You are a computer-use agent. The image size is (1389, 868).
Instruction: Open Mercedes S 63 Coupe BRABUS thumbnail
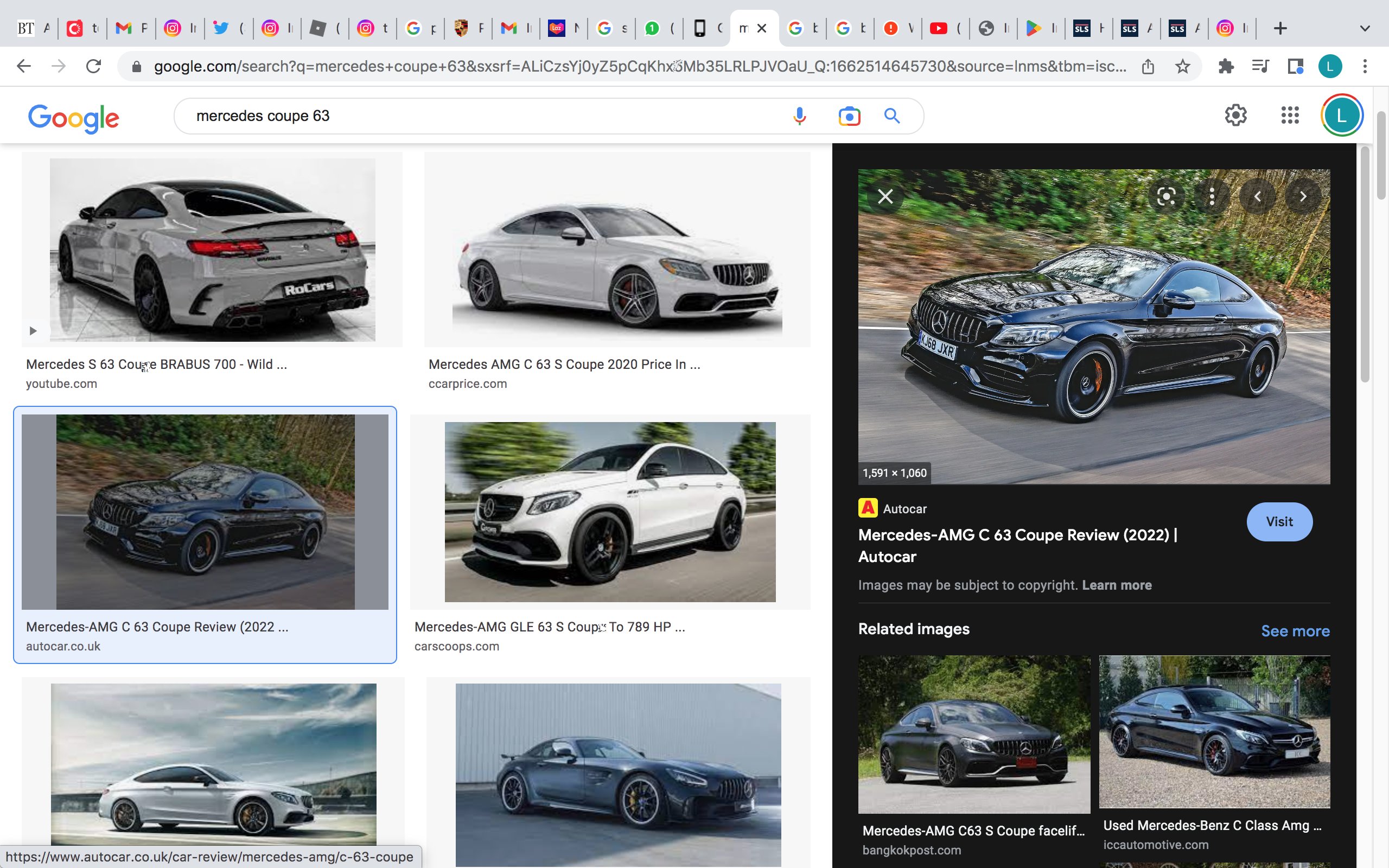(212, 250)
